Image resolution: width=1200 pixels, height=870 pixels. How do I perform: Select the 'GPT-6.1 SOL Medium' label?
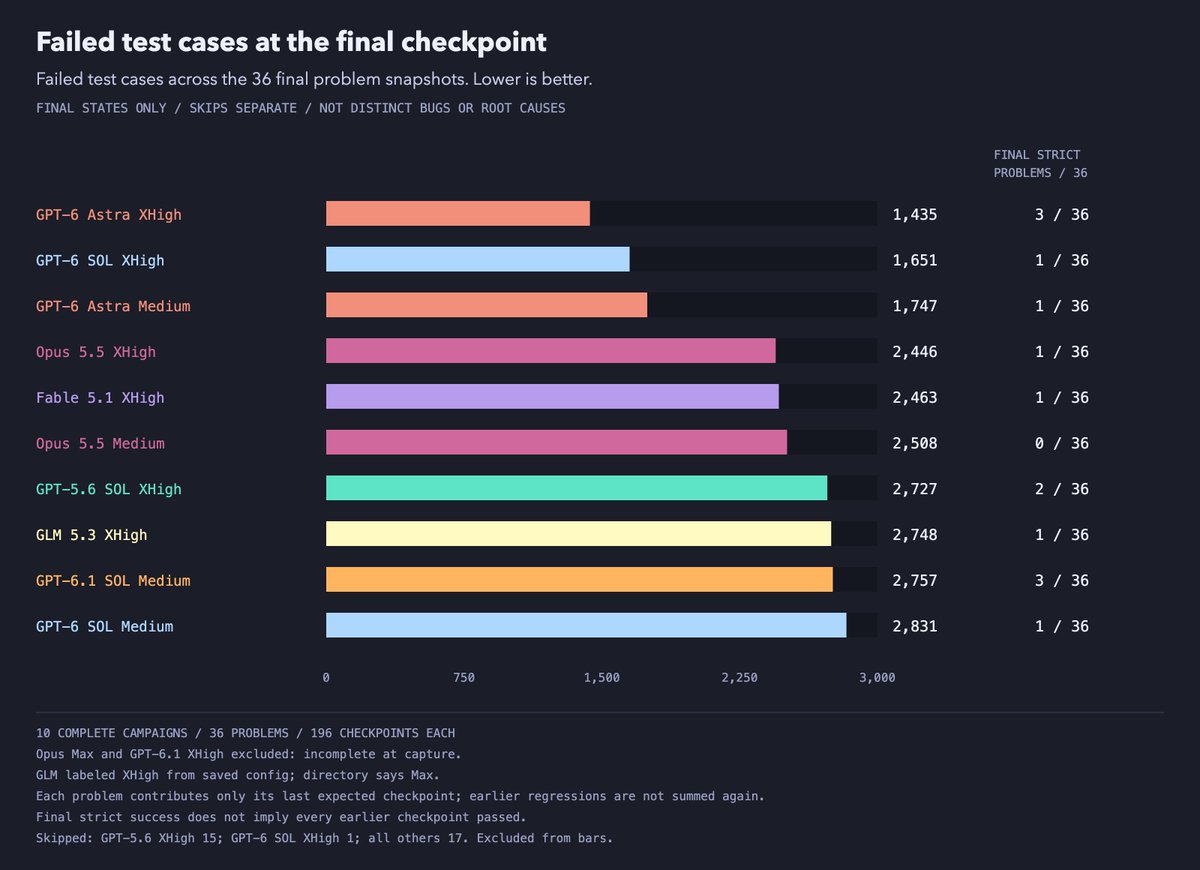coord(113,581)
